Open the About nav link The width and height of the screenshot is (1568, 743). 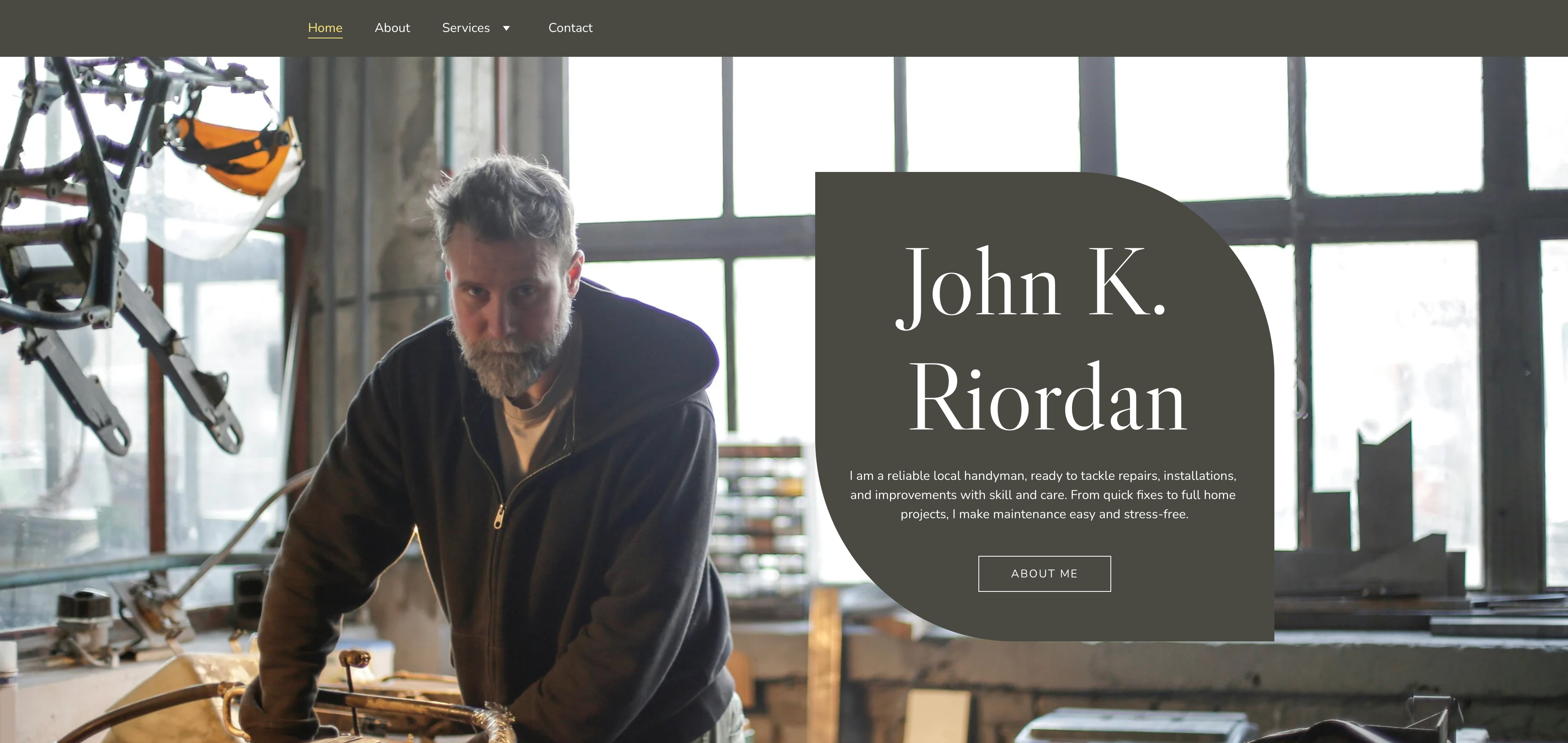click(392, 28)
